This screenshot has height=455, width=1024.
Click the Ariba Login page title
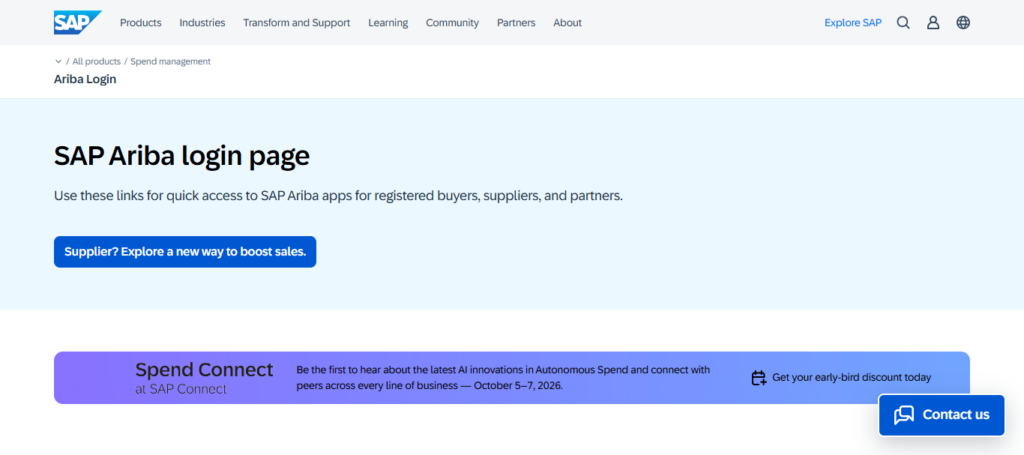click(85, 80)
